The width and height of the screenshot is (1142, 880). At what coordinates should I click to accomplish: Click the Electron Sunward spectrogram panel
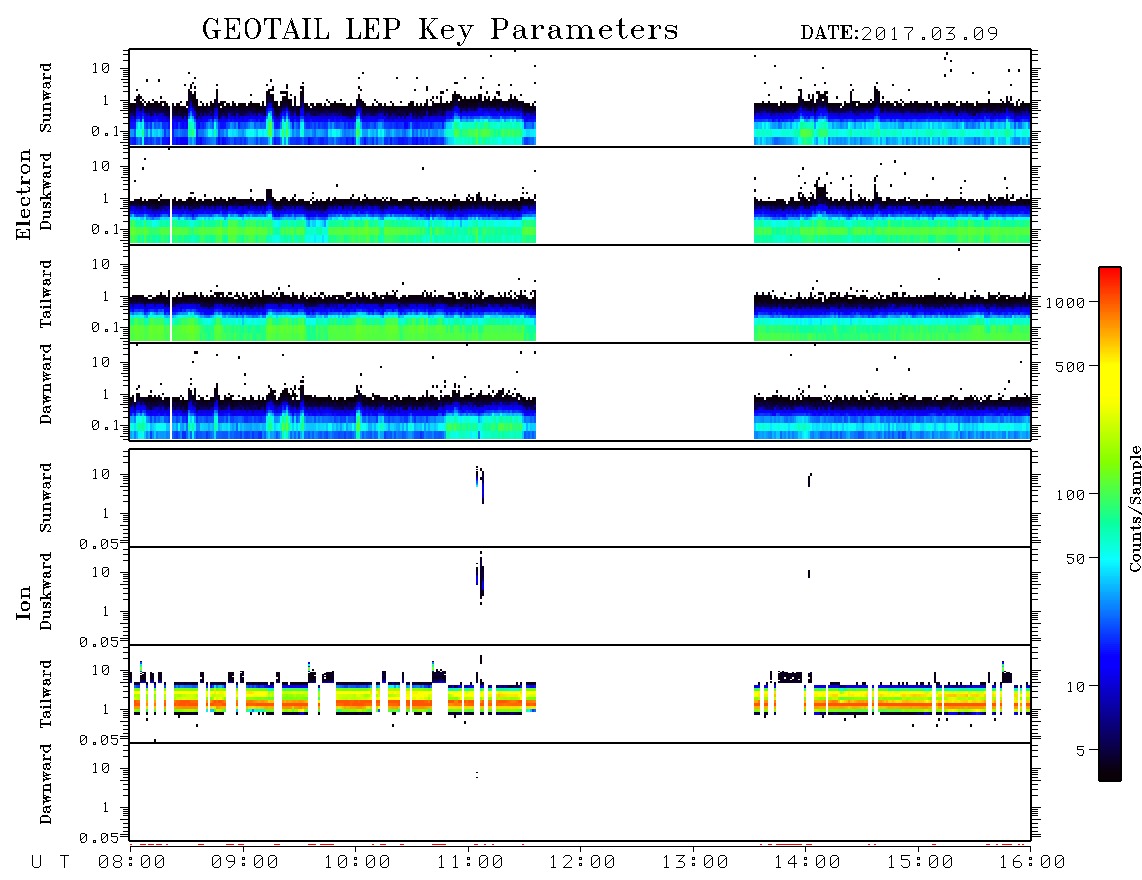[x=580, y=98]
